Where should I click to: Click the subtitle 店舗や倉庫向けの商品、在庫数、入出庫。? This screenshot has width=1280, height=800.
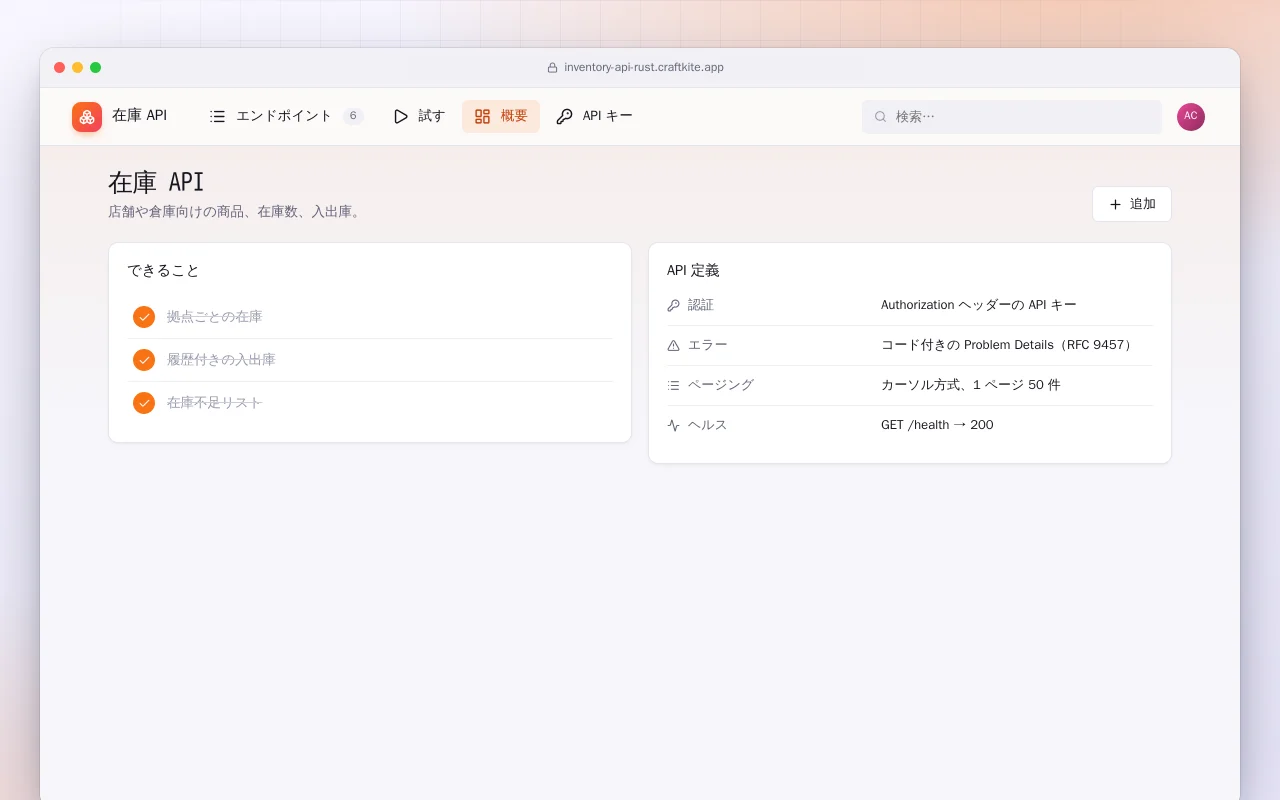(235, 212)
